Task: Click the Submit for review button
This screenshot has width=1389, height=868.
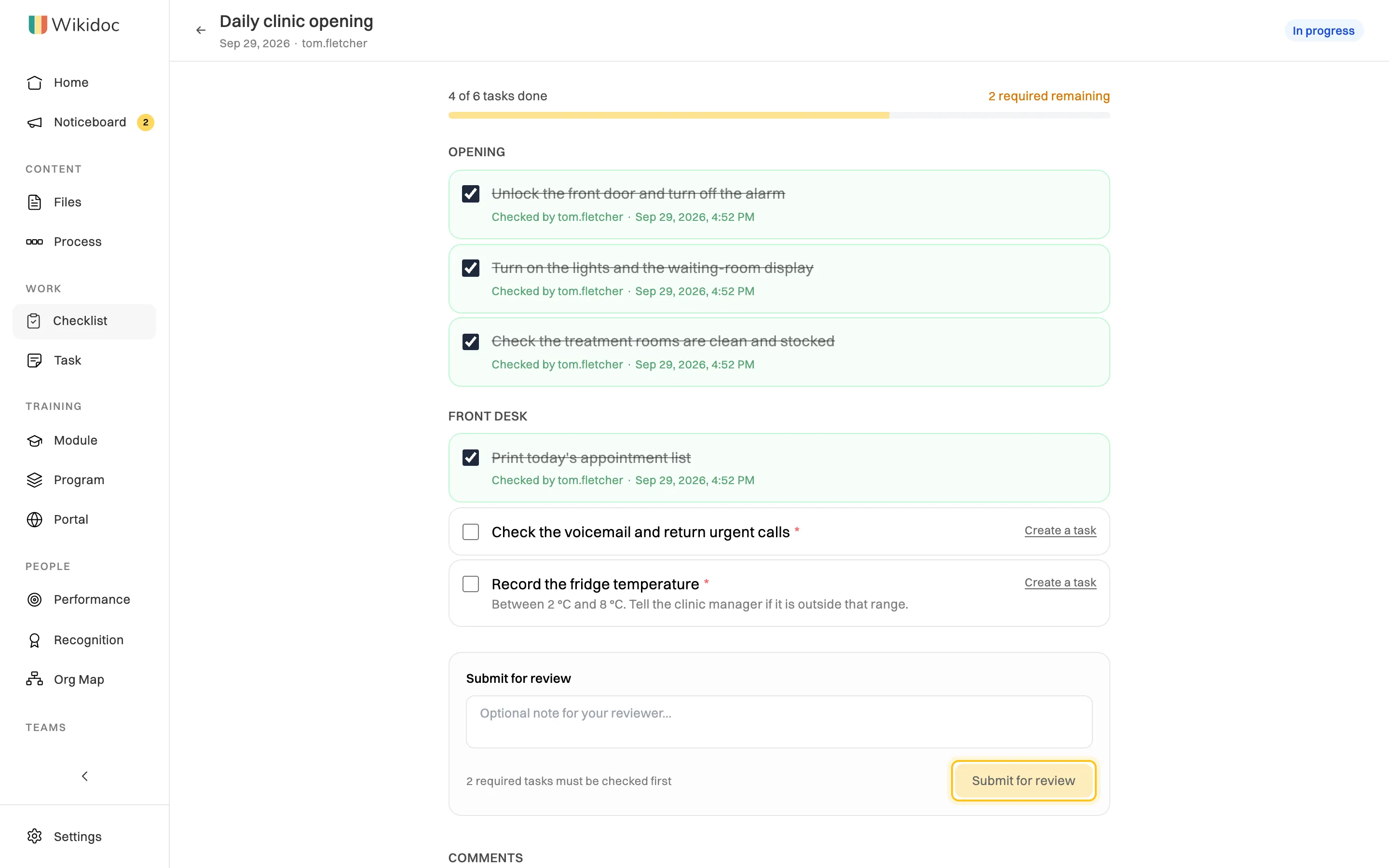Action: pos(1023,781)
